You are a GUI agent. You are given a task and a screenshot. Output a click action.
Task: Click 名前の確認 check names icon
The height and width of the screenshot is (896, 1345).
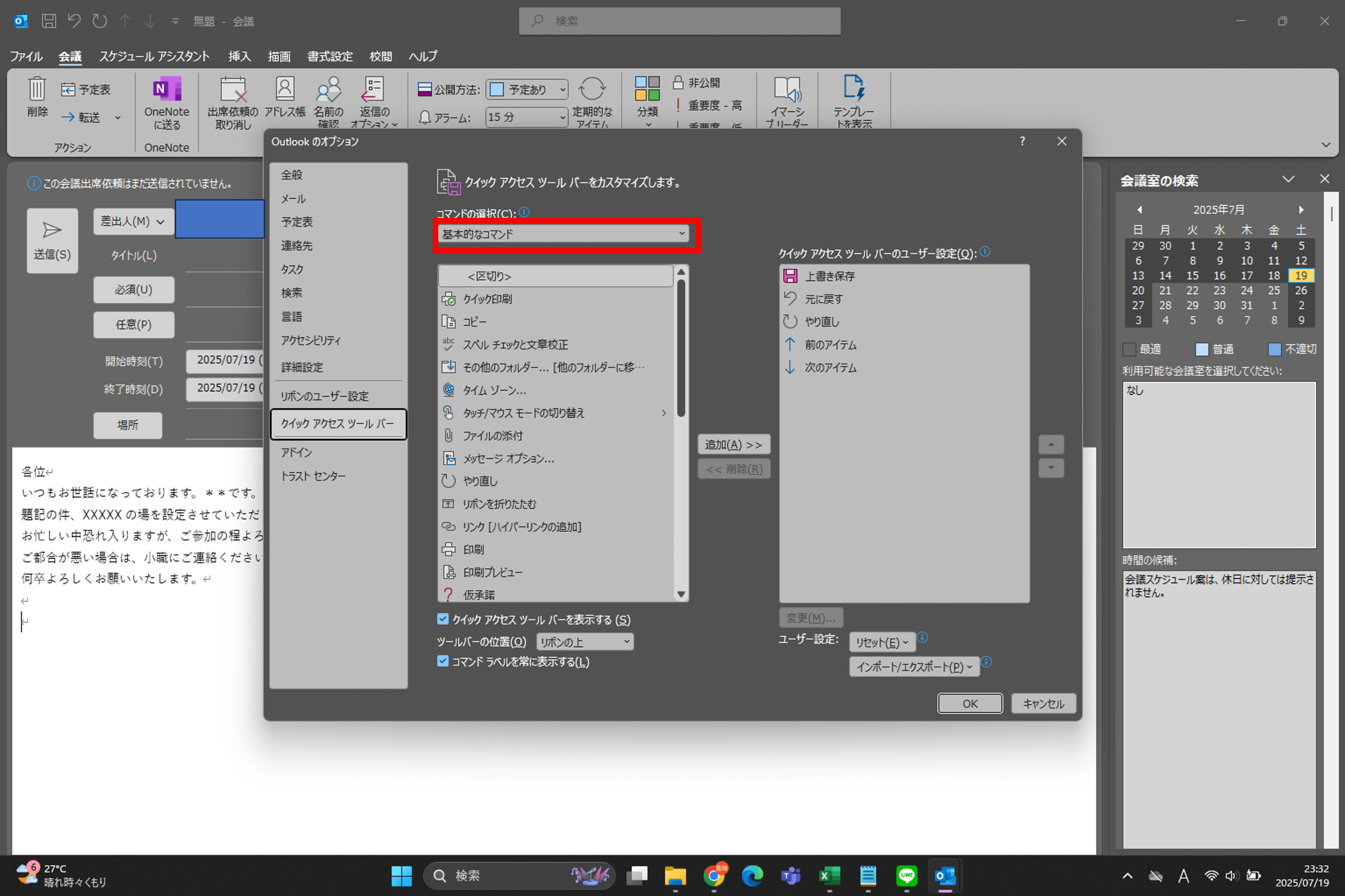(x=329, y=89)
